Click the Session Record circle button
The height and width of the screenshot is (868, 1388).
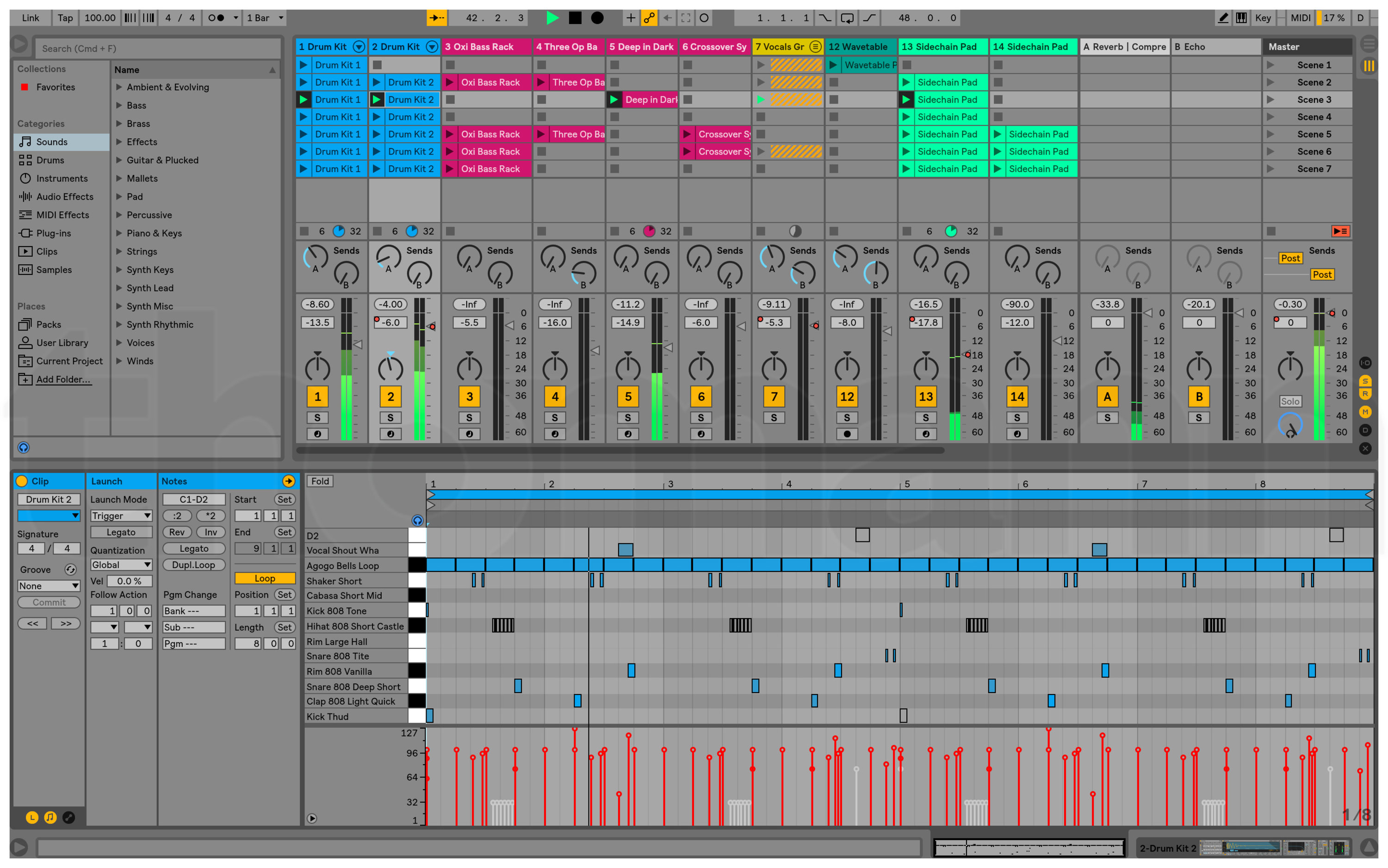click(x=704, y=18)
